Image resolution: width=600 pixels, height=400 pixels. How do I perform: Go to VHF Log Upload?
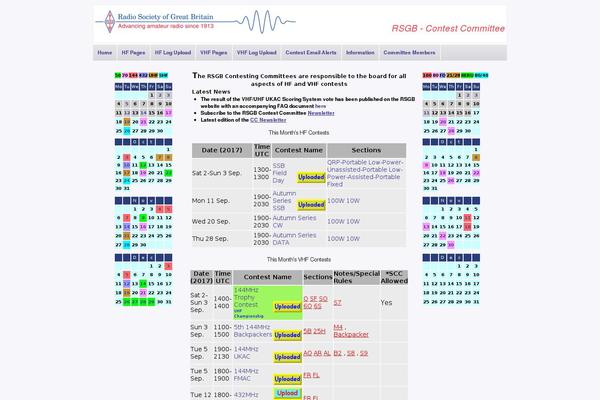pyautogui.click(x=256, y=53)
